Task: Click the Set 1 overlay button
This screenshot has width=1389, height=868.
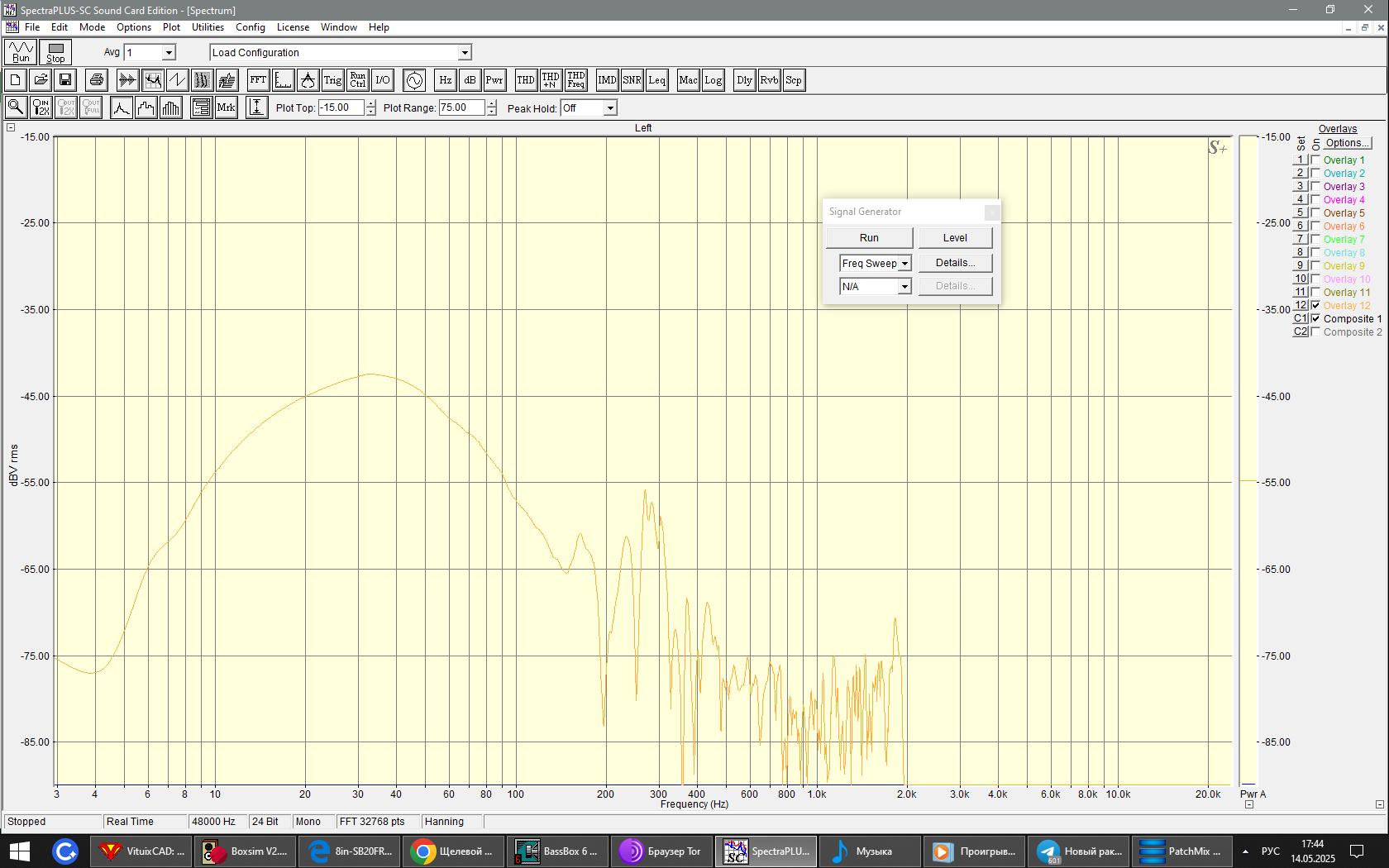Action: pos(1301,160)
